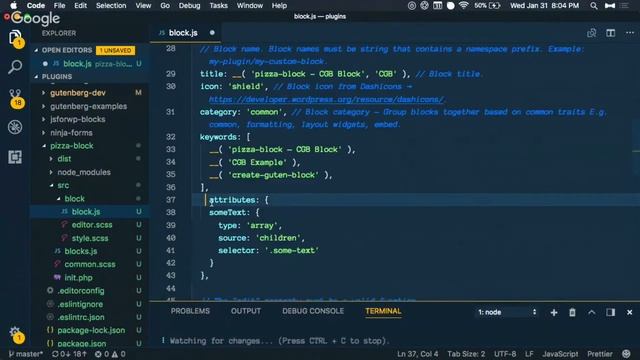Click the errors and warnings status indicator

tap(110, 354)
